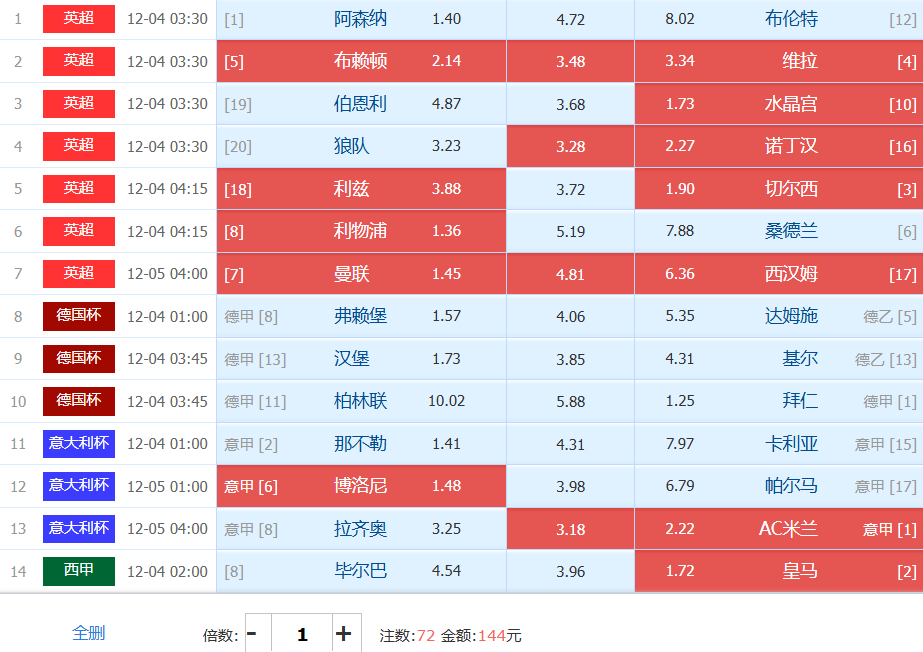Deselect 水晶宫 away win odds 1.73
The height and width of the screenshot is (652, 923).
679,104
